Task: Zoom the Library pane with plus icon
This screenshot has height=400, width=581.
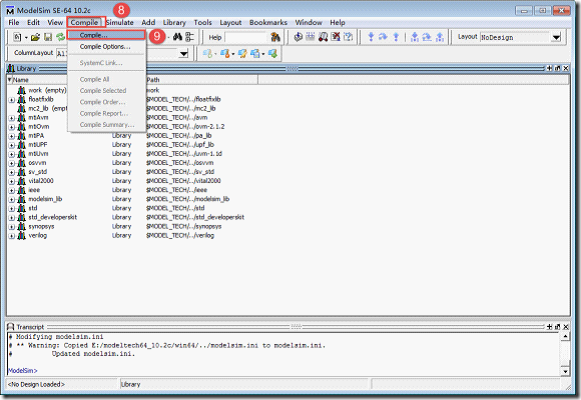Action: tap(549, 68)
